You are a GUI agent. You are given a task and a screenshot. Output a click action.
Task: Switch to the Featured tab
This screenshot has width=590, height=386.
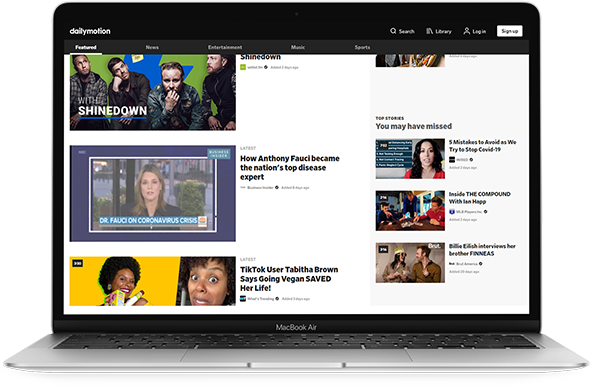(x=86, y=47)
